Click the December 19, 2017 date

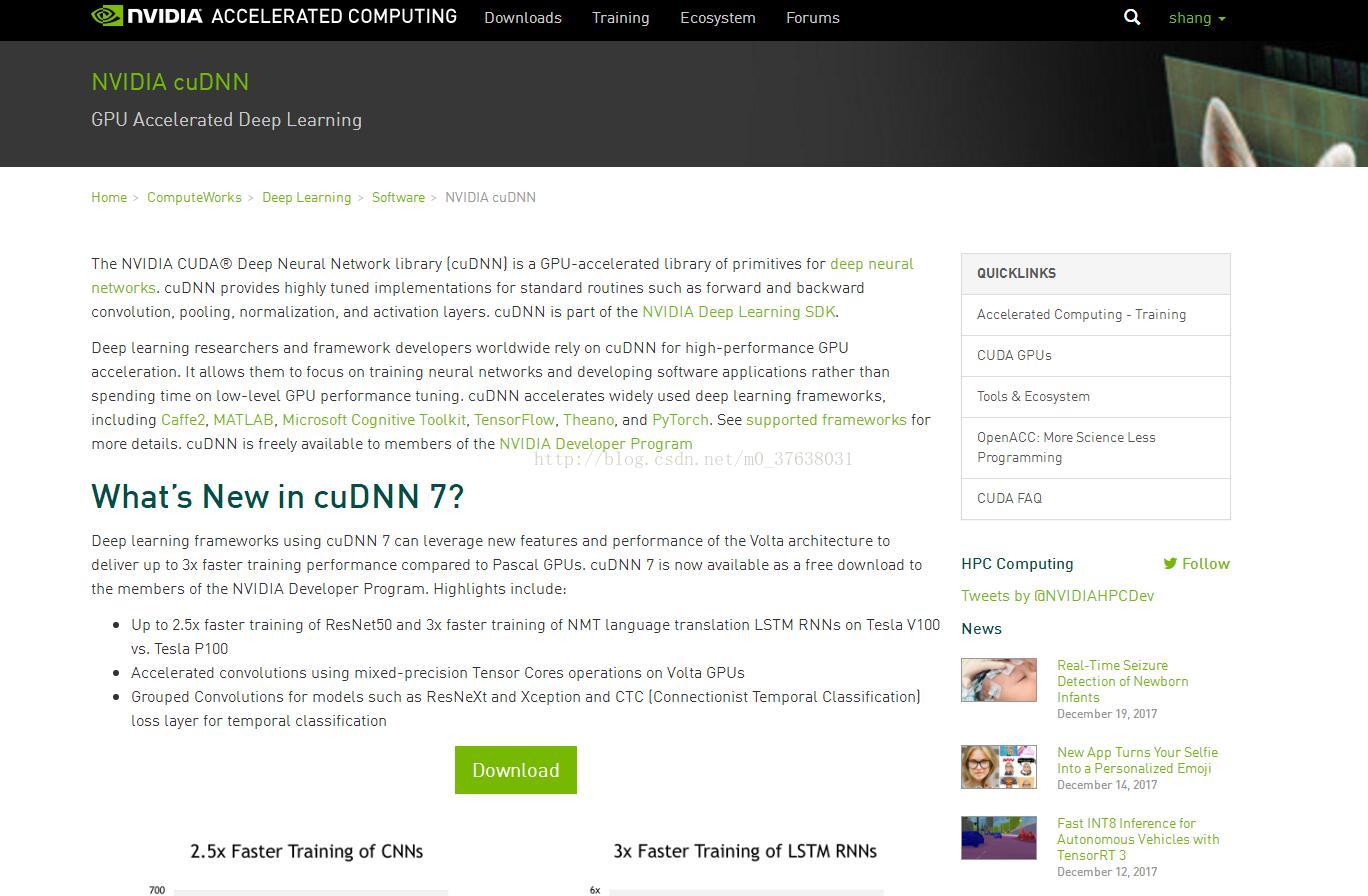click(x=1107, y=714)
